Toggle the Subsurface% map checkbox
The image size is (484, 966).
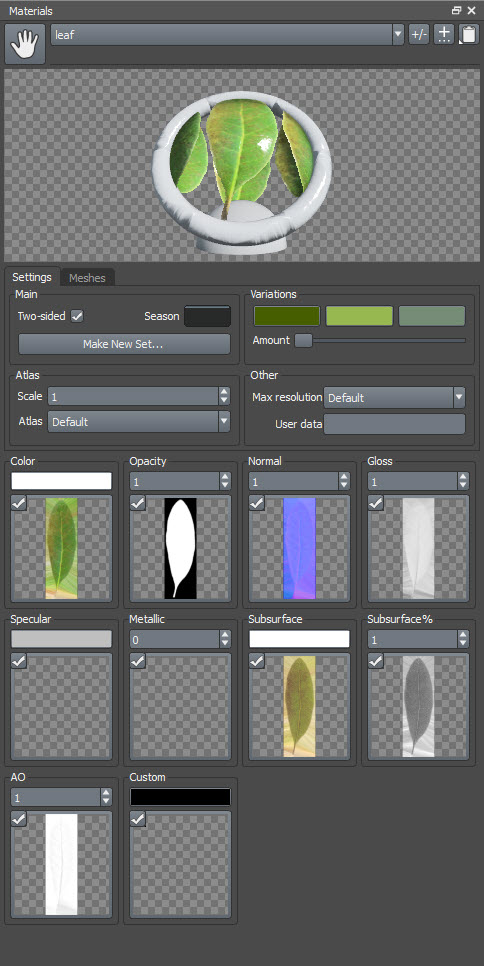(x=375, y=660)
